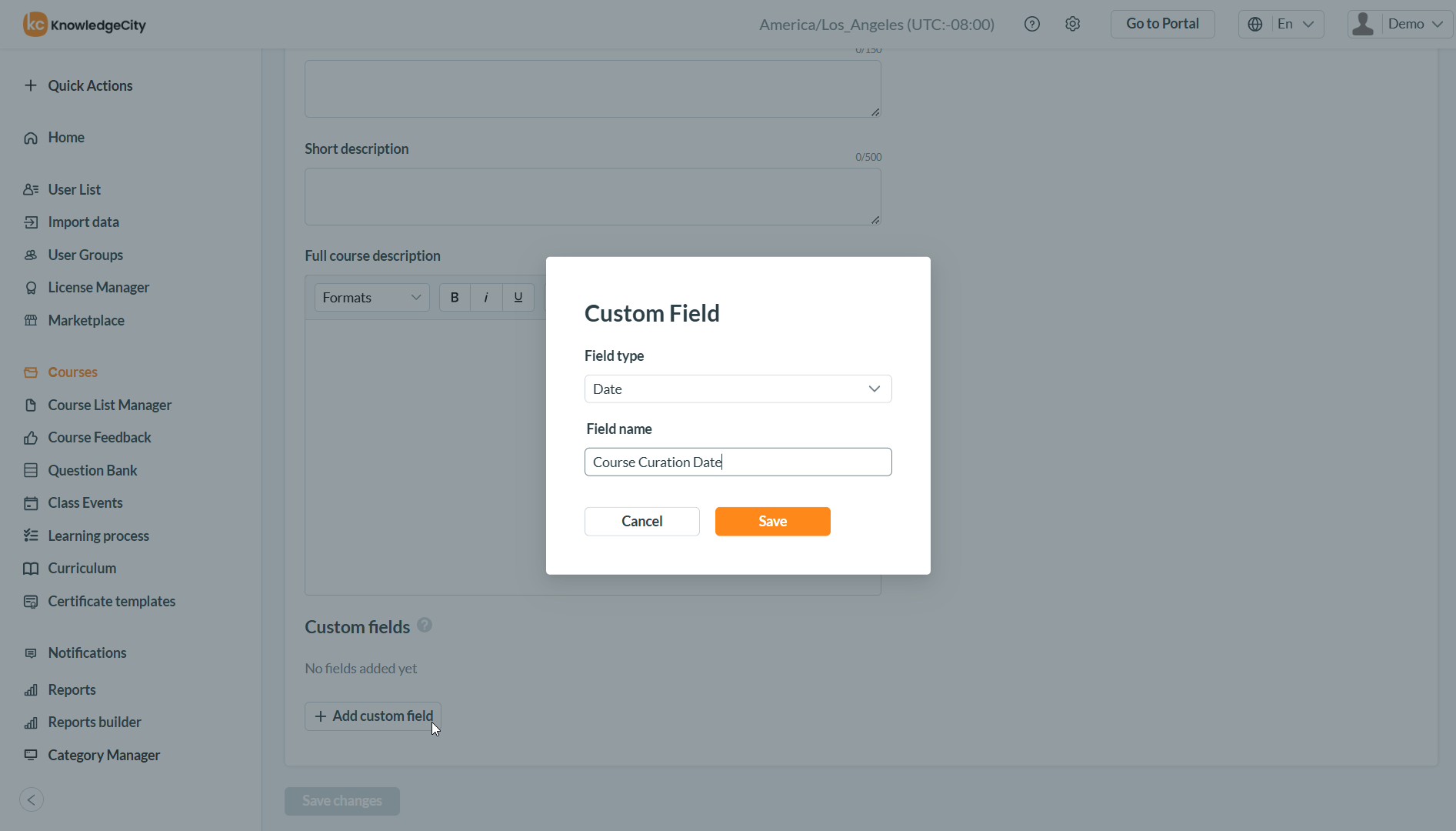
Task: Toggle underline formatting in the editor
Action: click(x=518, y=297)
